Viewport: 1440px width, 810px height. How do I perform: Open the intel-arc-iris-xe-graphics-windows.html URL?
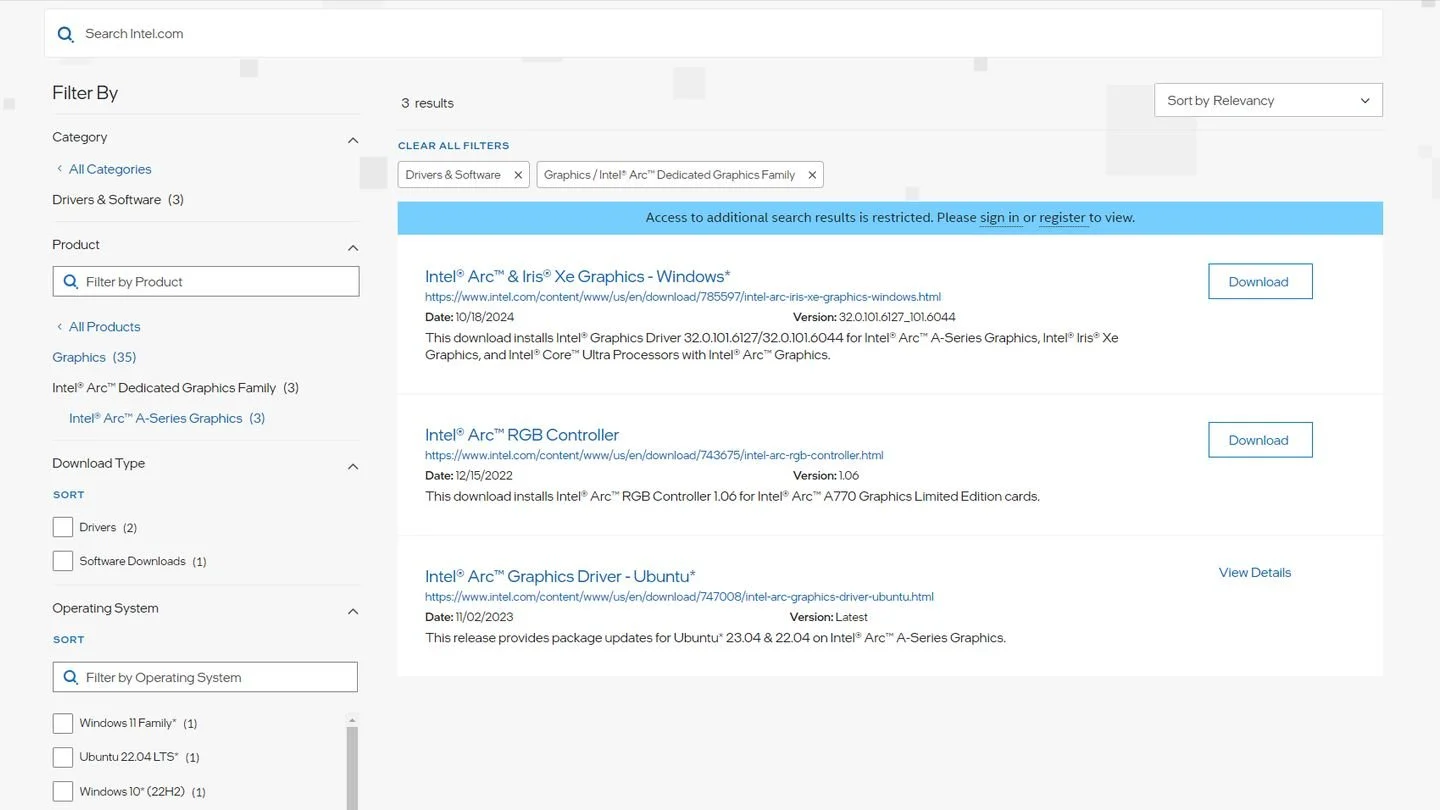point(683,297)
